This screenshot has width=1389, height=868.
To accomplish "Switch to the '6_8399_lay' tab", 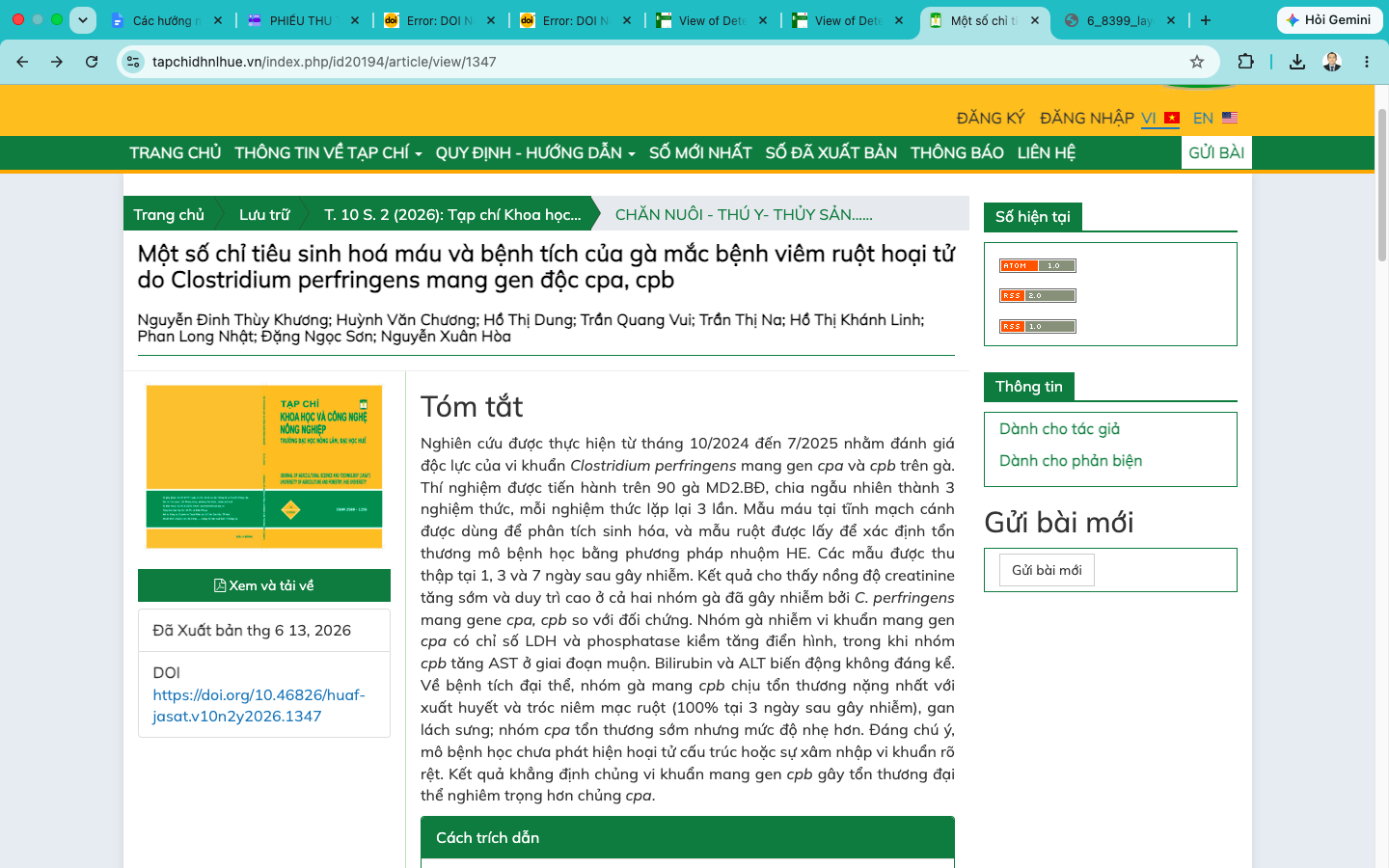I will coord(1117,20).
